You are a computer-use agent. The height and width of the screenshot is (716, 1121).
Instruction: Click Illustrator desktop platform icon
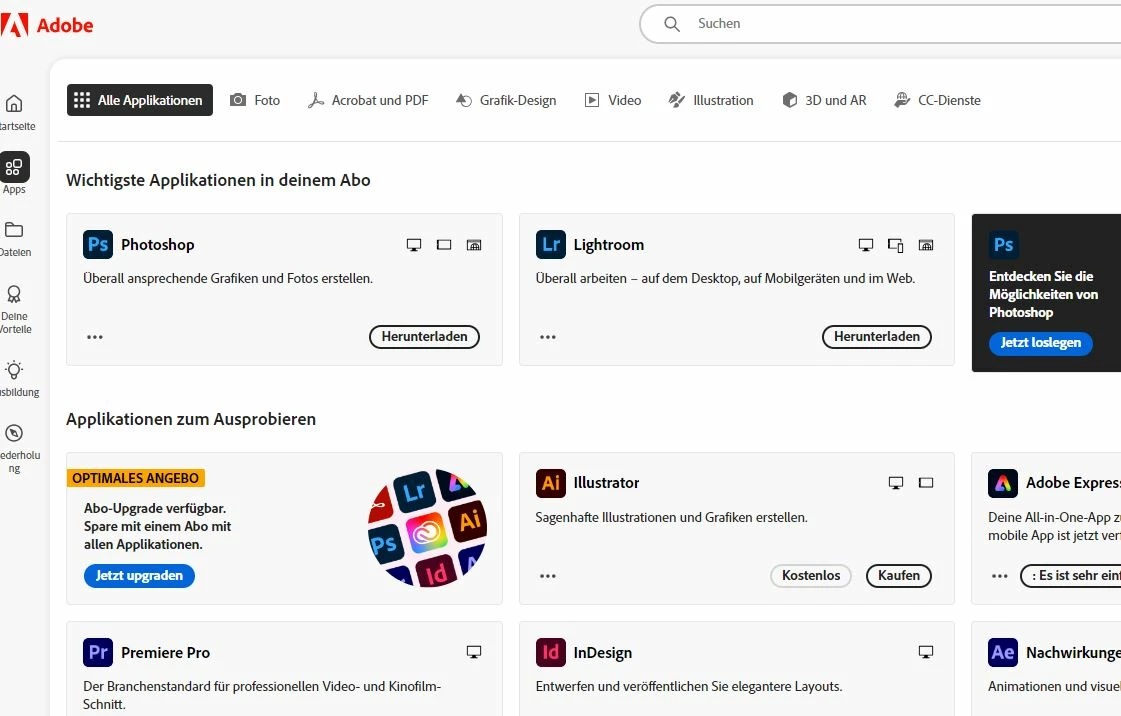[x=896, y=483]
